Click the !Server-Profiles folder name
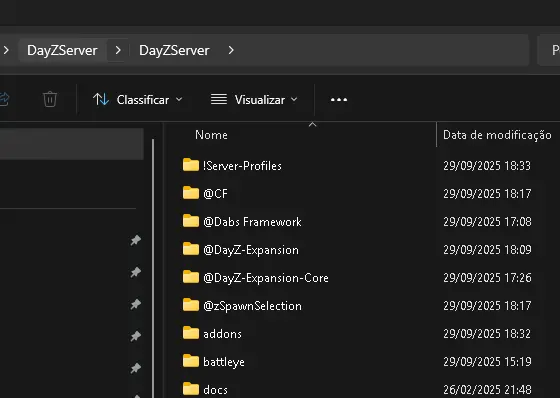560x398 pixels. [242, 166]
